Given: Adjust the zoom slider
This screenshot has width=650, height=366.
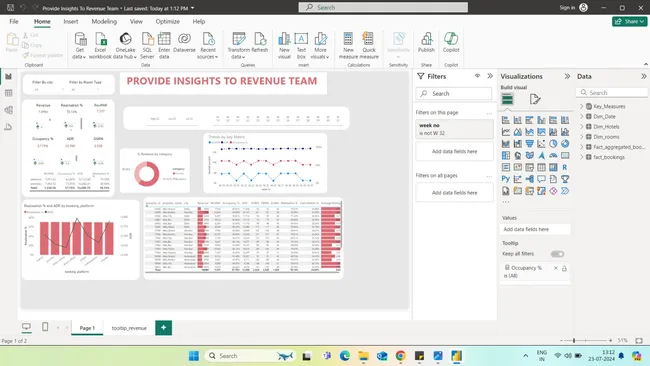Looking at the screenshot, I should pos(574,340).
